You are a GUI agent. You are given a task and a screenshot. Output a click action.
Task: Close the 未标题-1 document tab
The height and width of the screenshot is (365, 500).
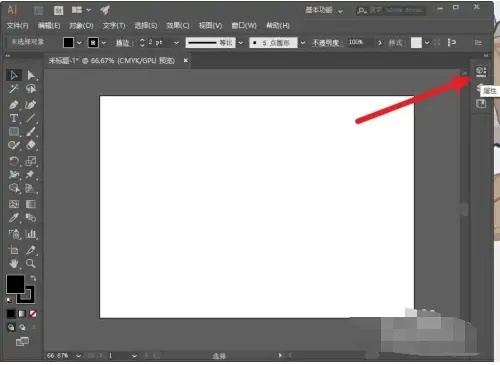[186, 60]
